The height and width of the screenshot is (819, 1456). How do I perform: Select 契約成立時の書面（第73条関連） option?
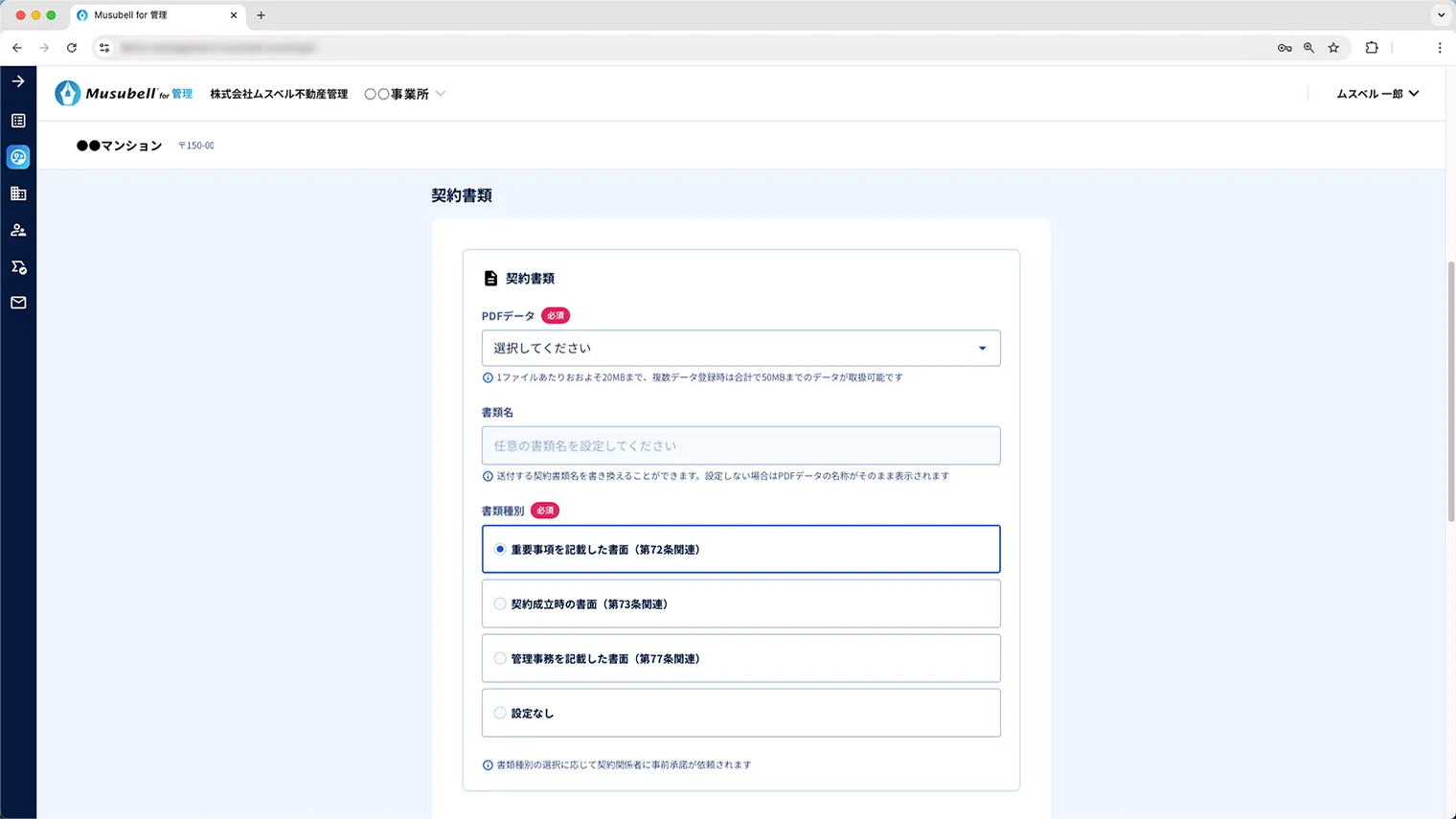(740, 603)
